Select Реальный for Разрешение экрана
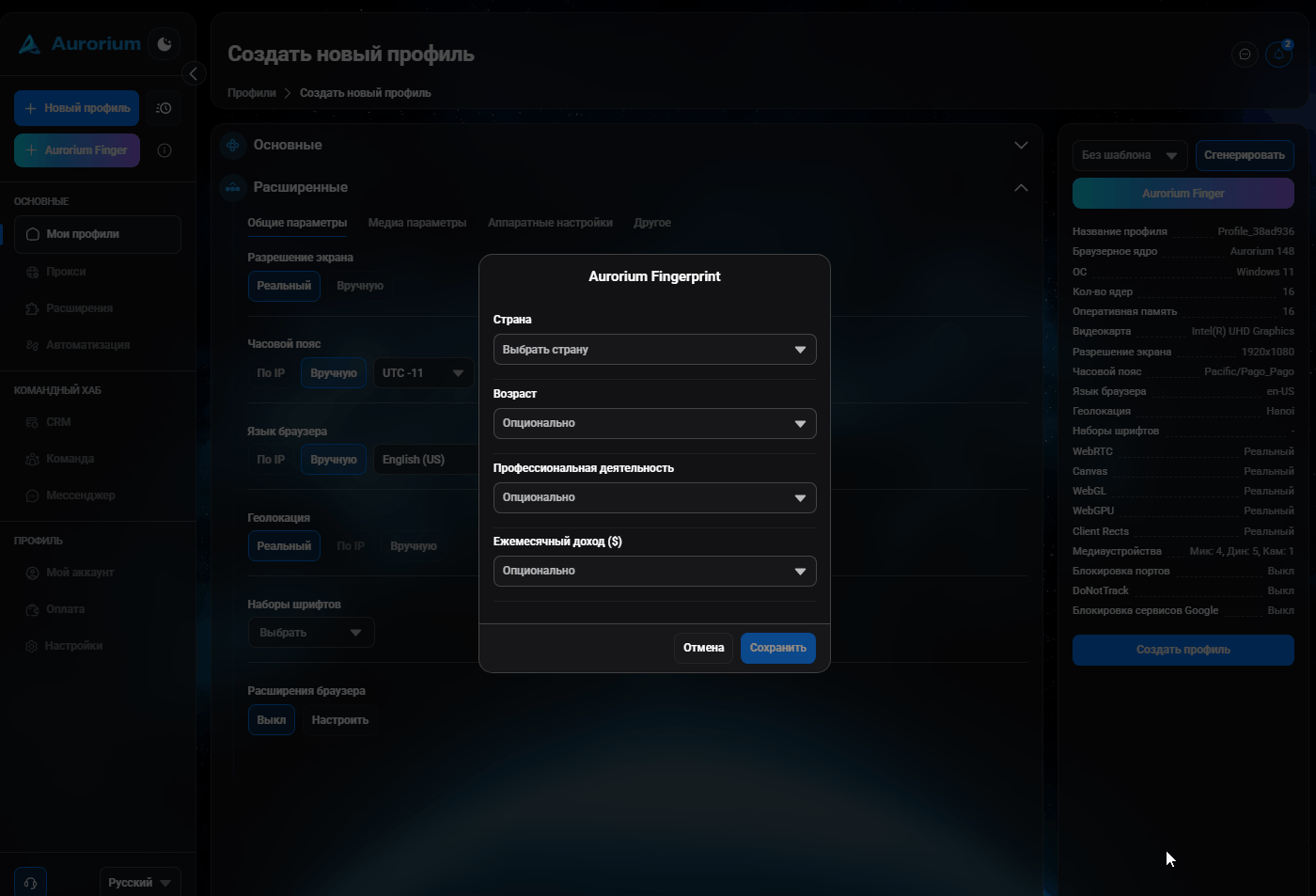Screen dimensions: 1316x896 point(284,286)
